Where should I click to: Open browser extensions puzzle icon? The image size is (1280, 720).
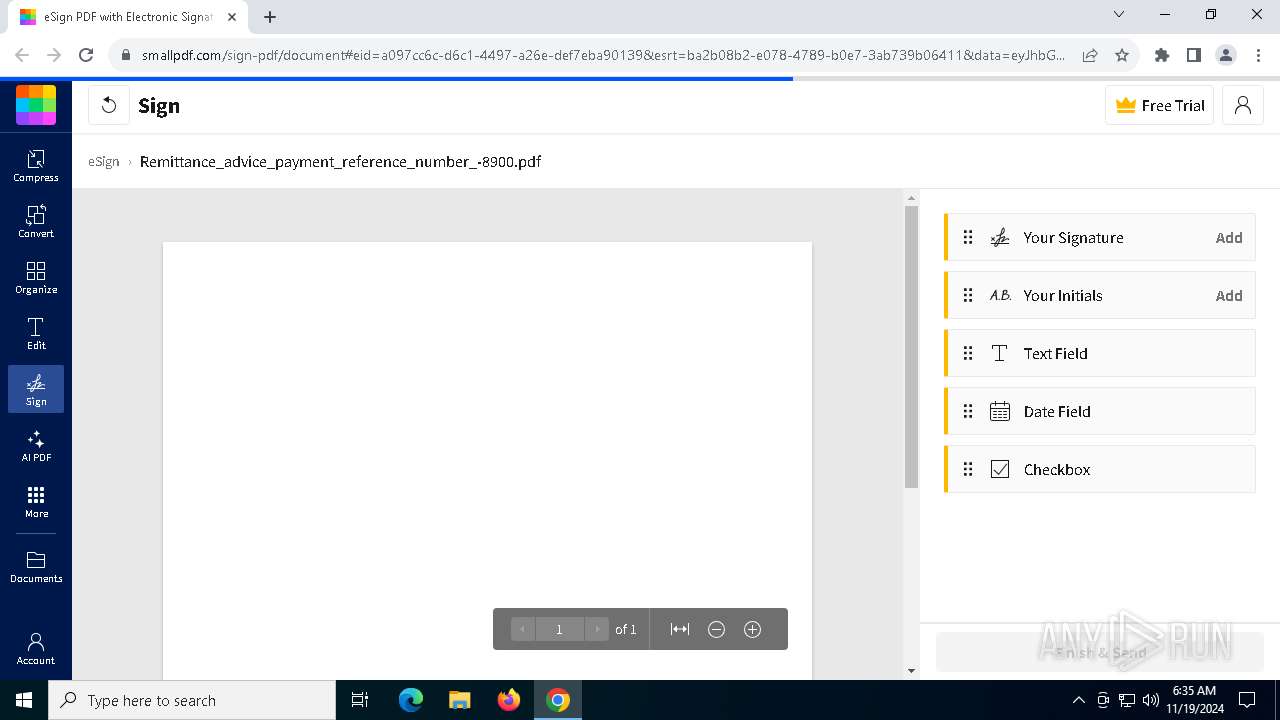pos(1162,56)
